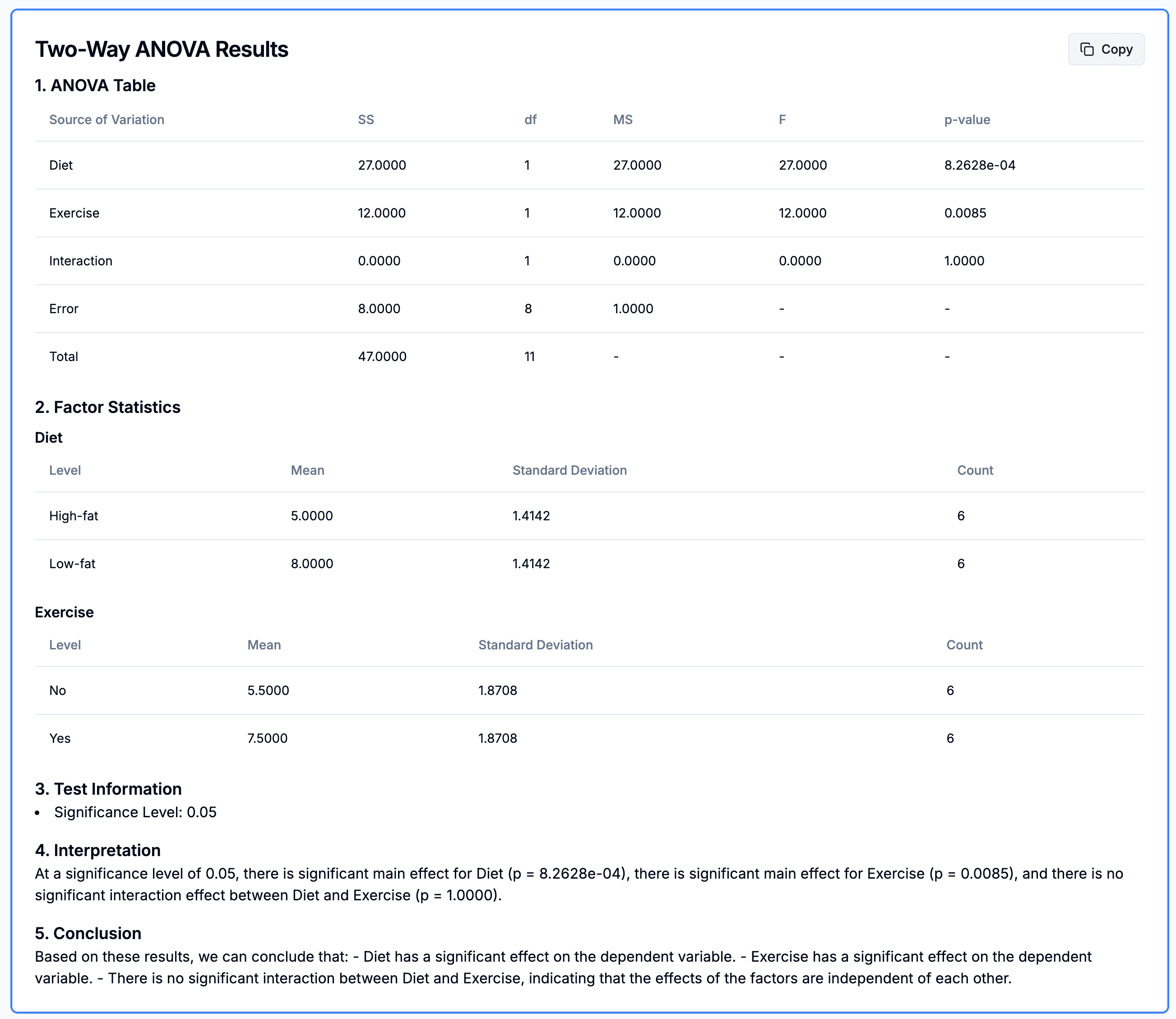Image resolution: width=1176 pixels, height=1019 pixels.
Task: Click the Total df value 11
Action: pos(529,356)
